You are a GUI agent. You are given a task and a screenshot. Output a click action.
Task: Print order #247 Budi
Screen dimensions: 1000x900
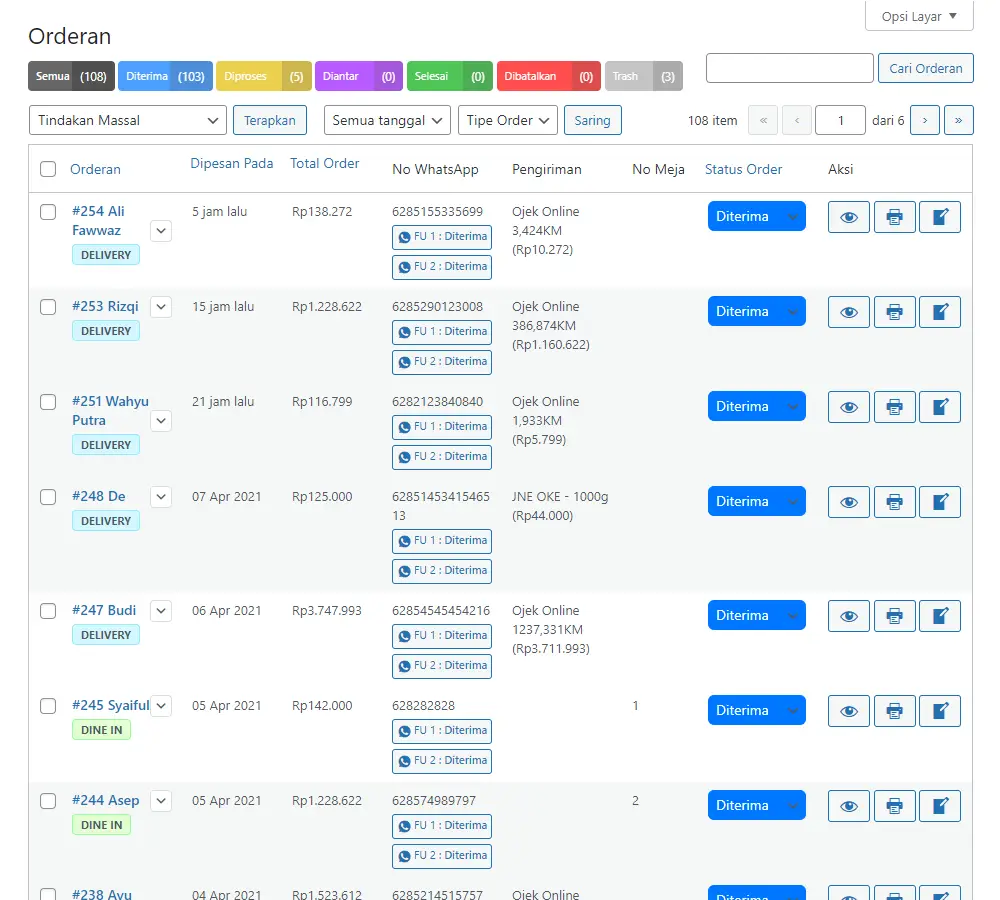tap(894, 616)
